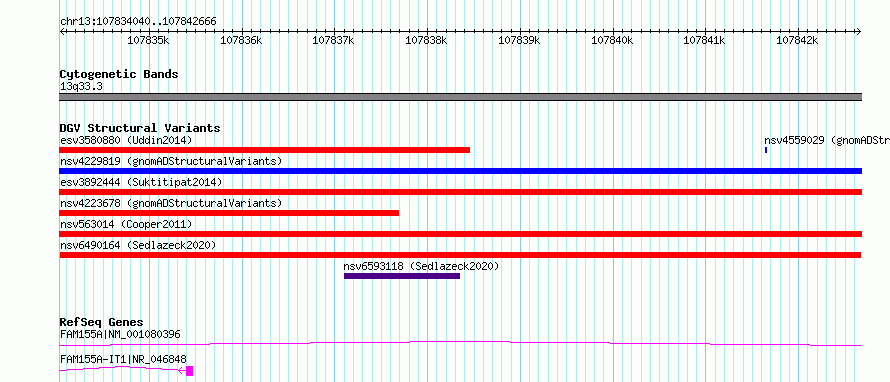Select the red nsv6490164 variant bar
The image size is (890, 382).
460,255
